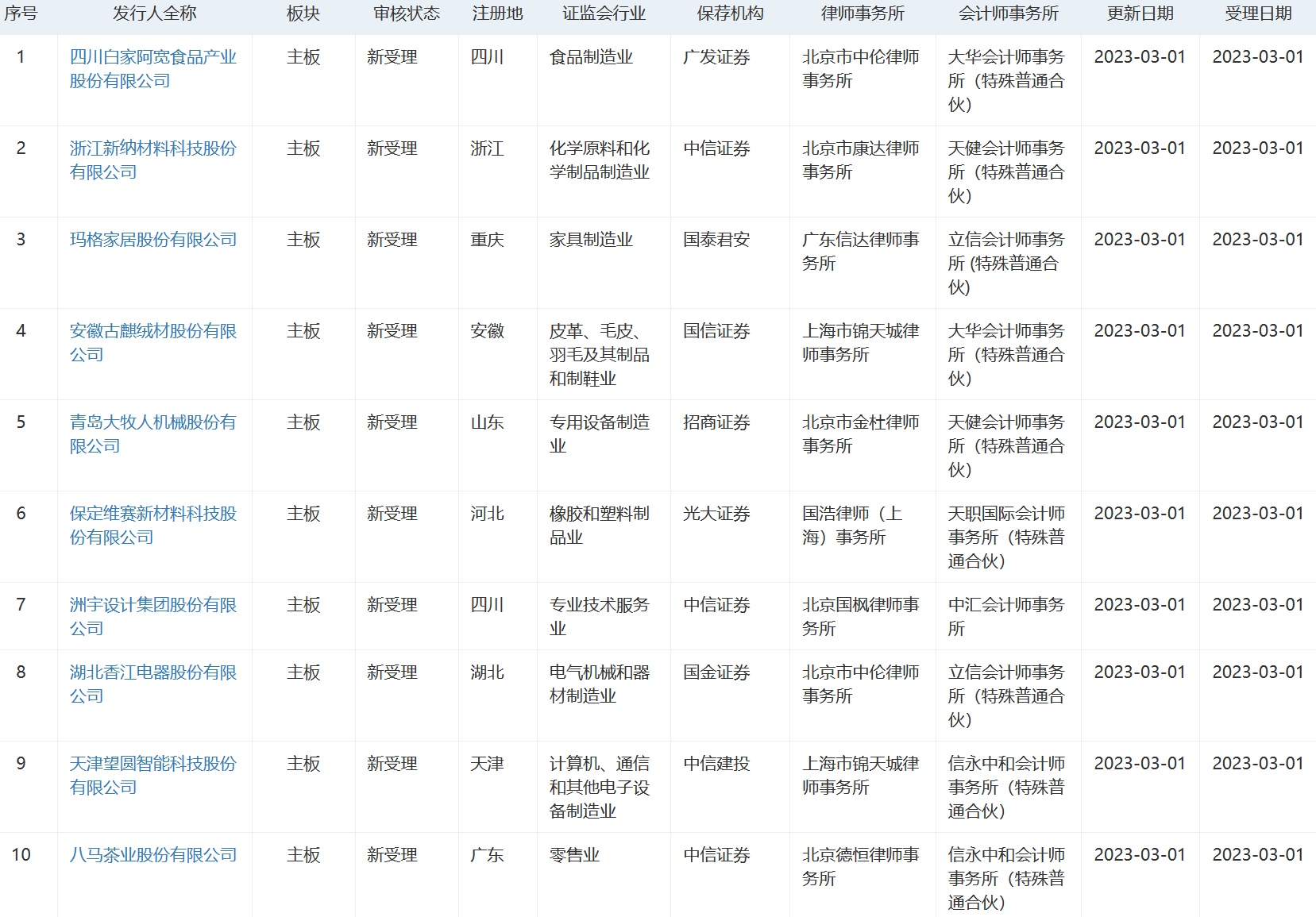Open 八马茶业股份有限公司 issuer link

tap(153, 855)
